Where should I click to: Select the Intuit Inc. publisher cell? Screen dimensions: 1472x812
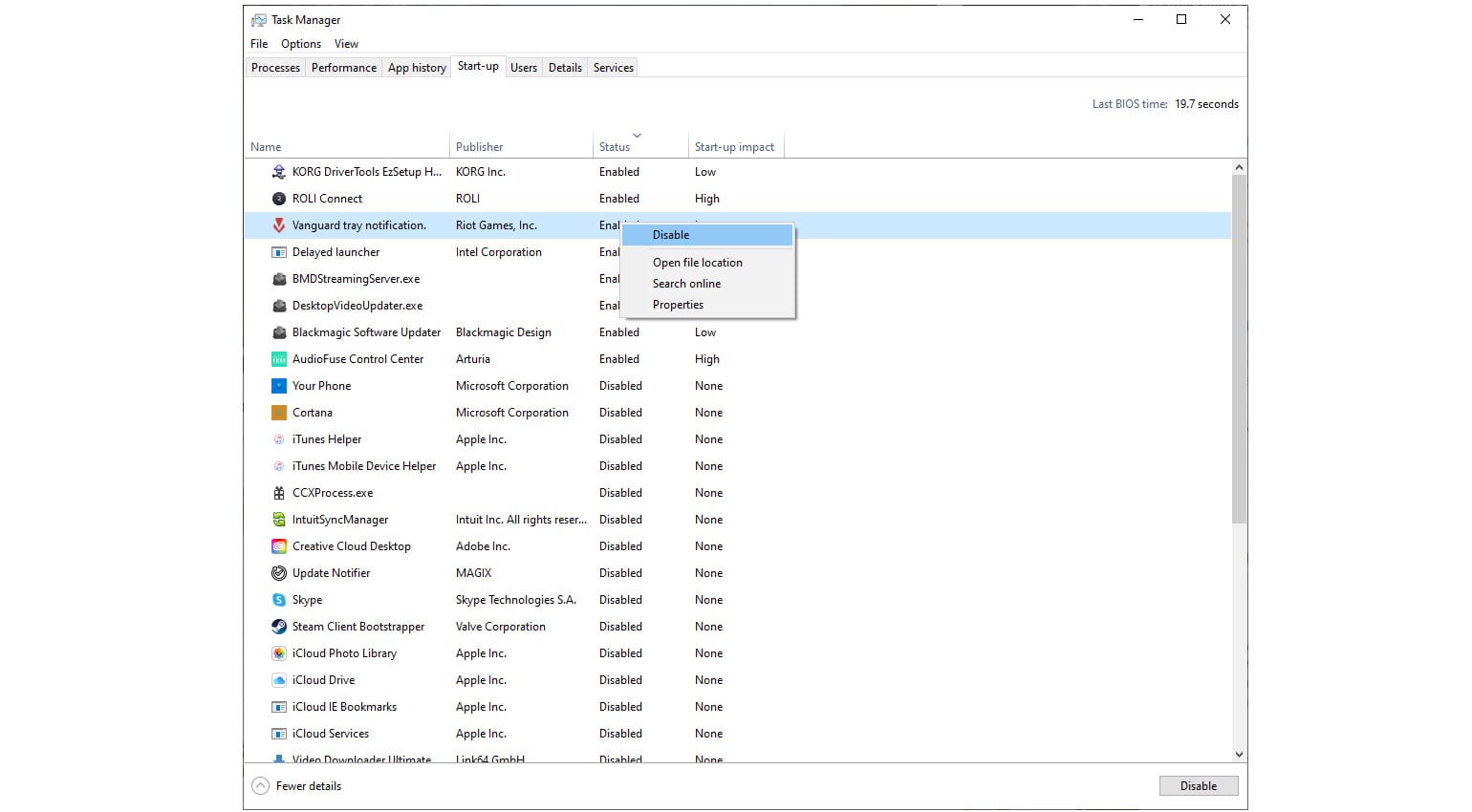point(521,520)
